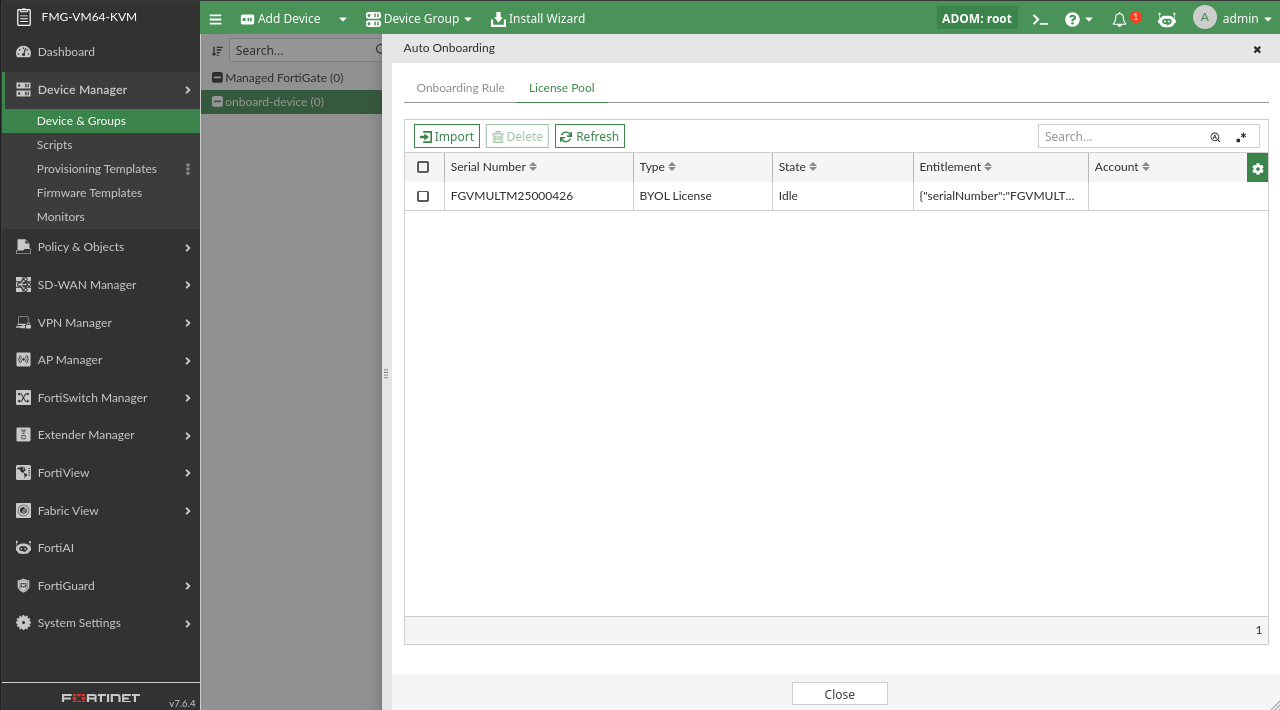Expand the SD-WAN Manager chevron
The width and height of the screenshot is (1280, 710).
[188, 285]
